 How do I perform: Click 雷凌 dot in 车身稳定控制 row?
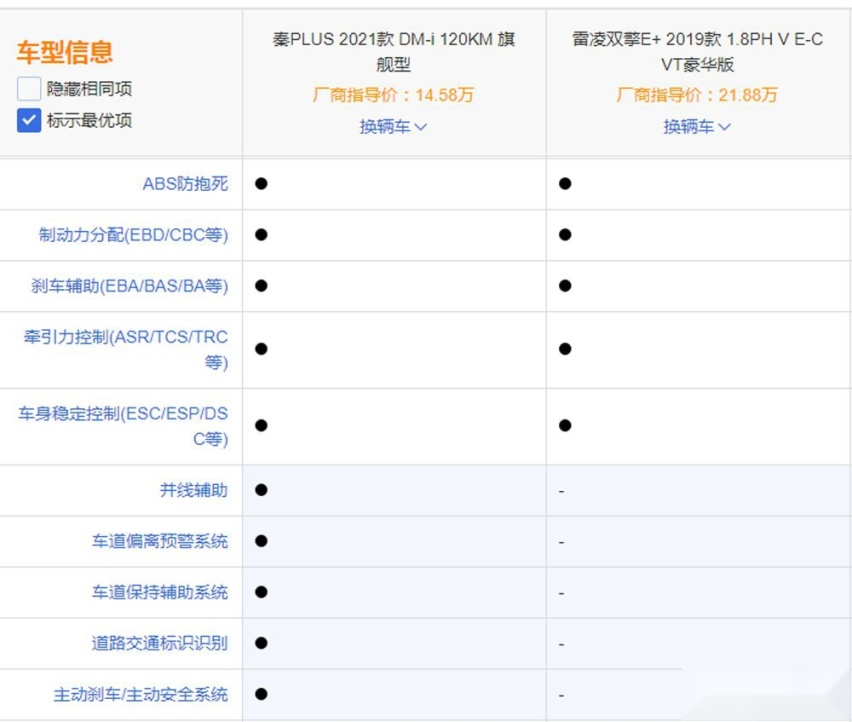565,425
